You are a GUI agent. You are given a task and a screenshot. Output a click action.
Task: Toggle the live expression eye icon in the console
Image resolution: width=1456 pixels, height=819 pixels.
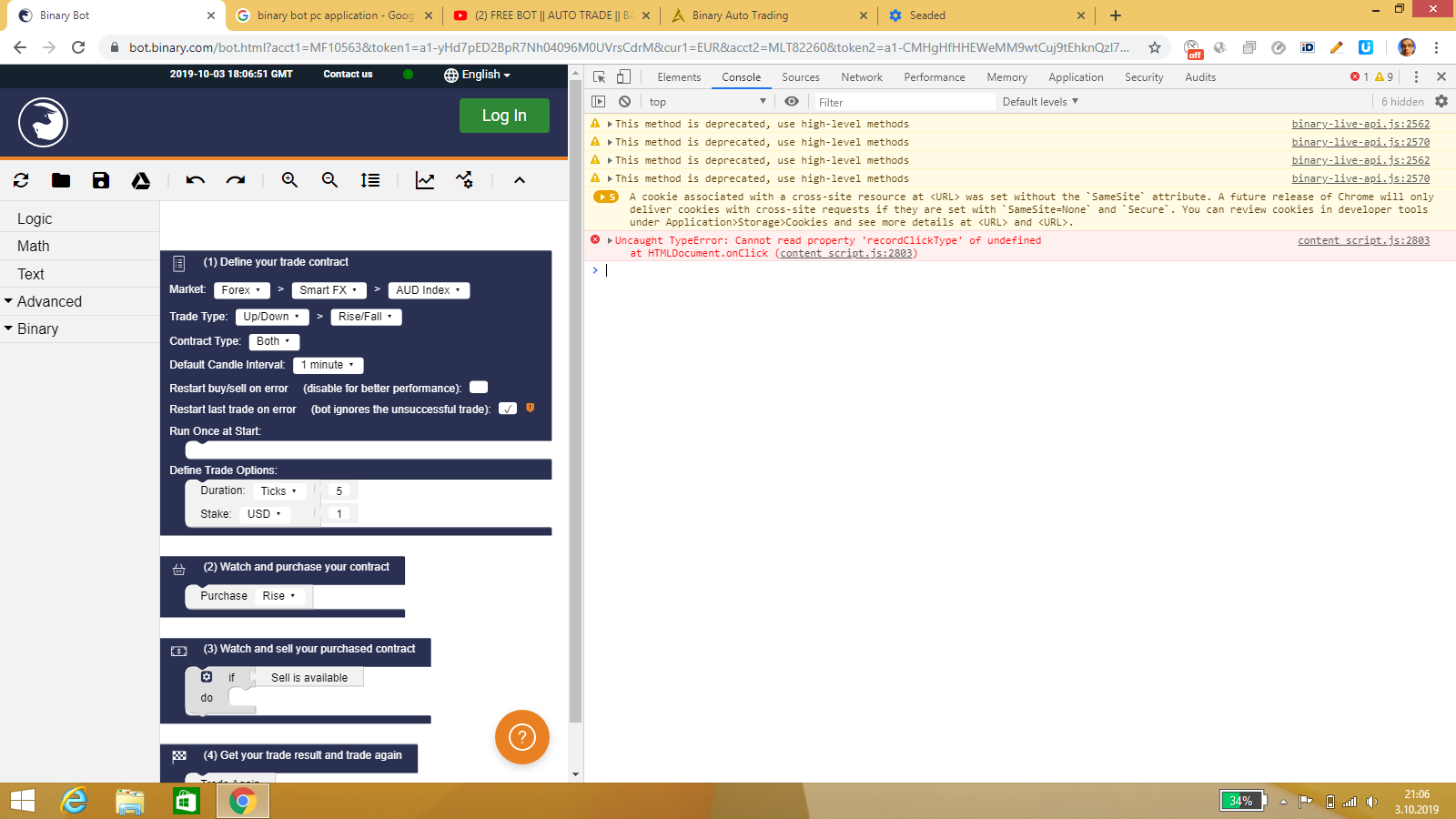coord(792,102)
